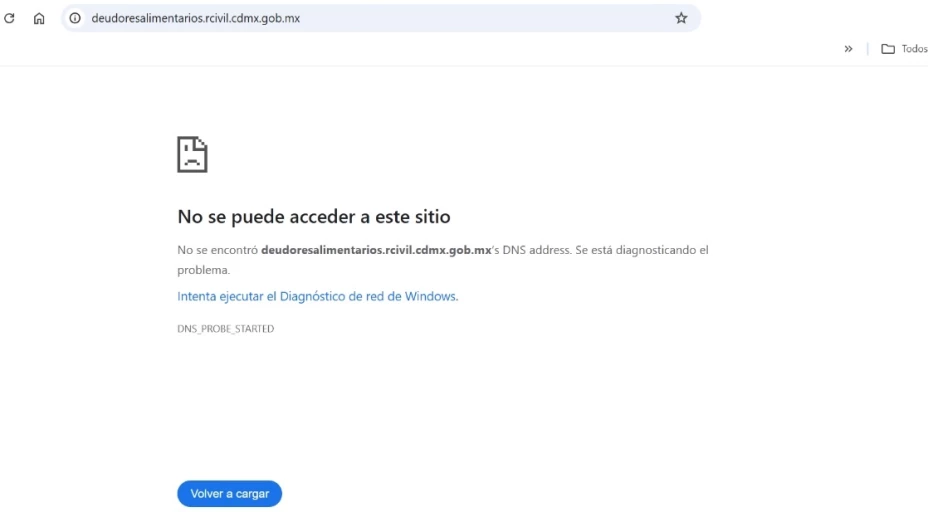Expand hidden bookmarks with the double chevron
This screenshot has height=522, width=928.
tap(848, 49)
